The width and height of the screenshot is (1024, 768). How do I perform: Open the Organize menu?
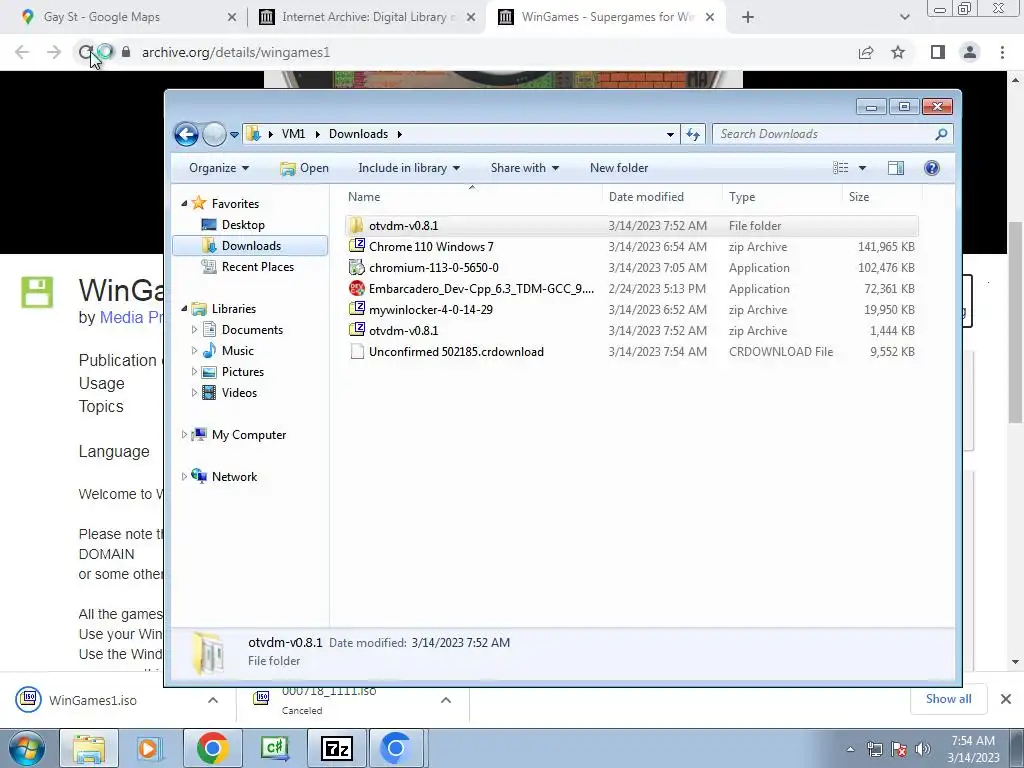[219, 168]
